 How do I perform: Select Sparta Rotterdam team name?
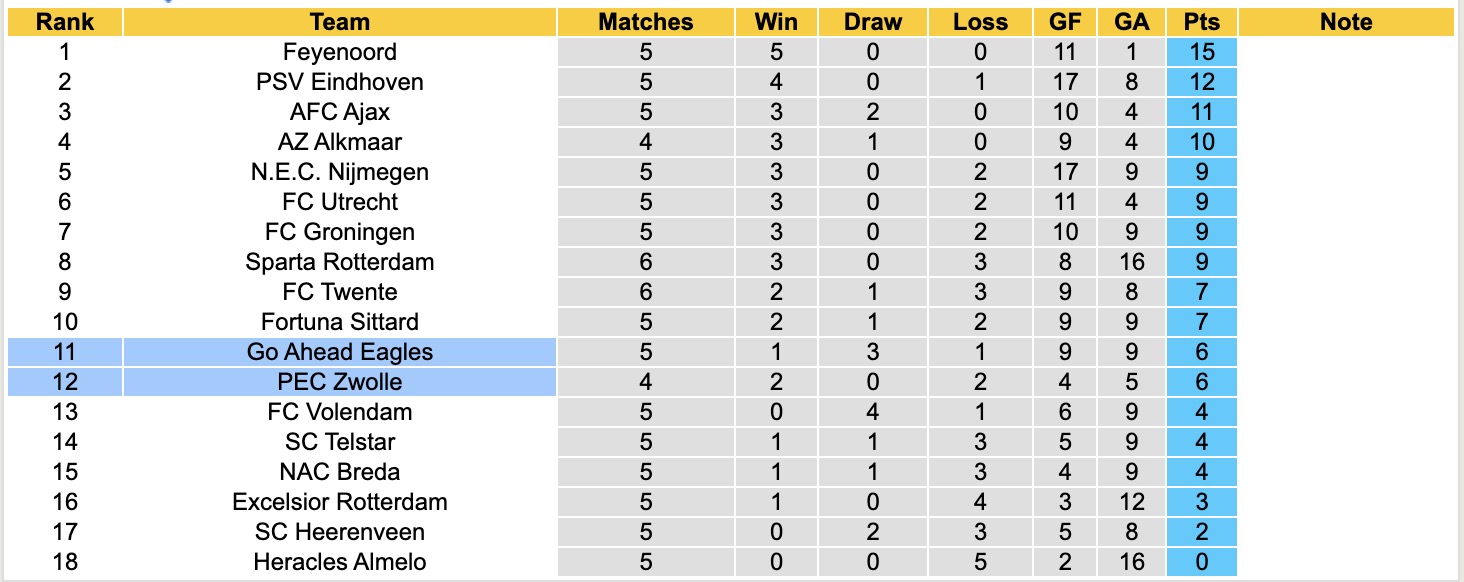coord(340,262)
